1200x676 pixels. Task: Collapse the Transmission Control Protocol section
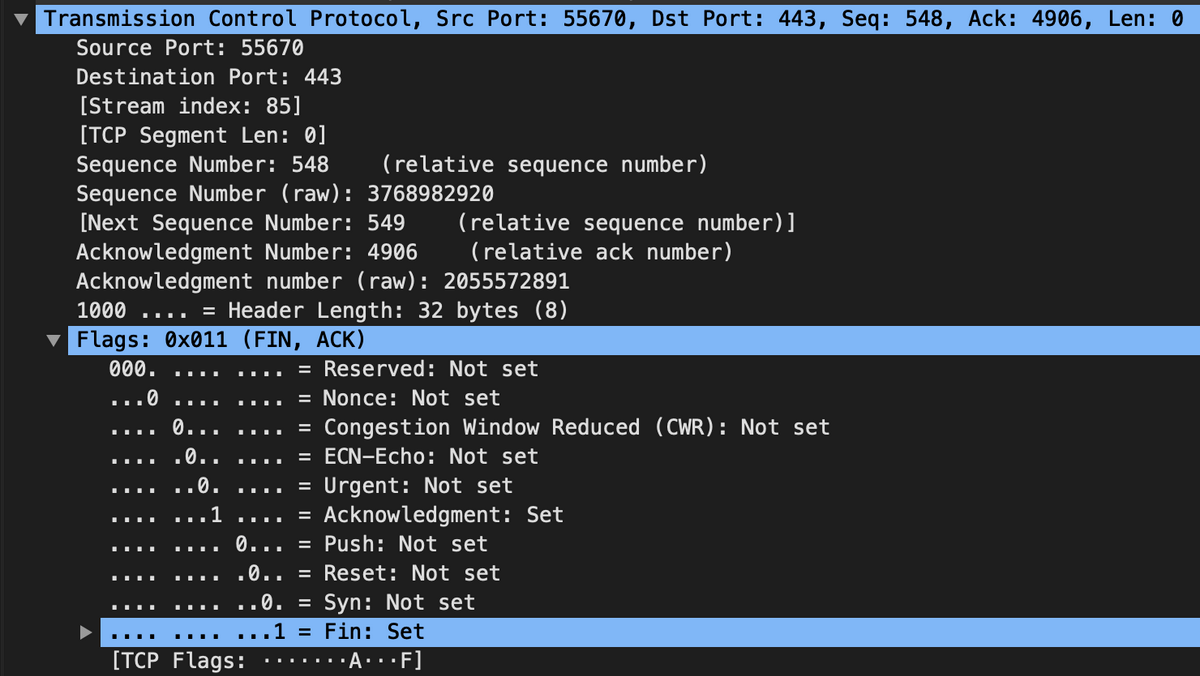tap(24, 18)
